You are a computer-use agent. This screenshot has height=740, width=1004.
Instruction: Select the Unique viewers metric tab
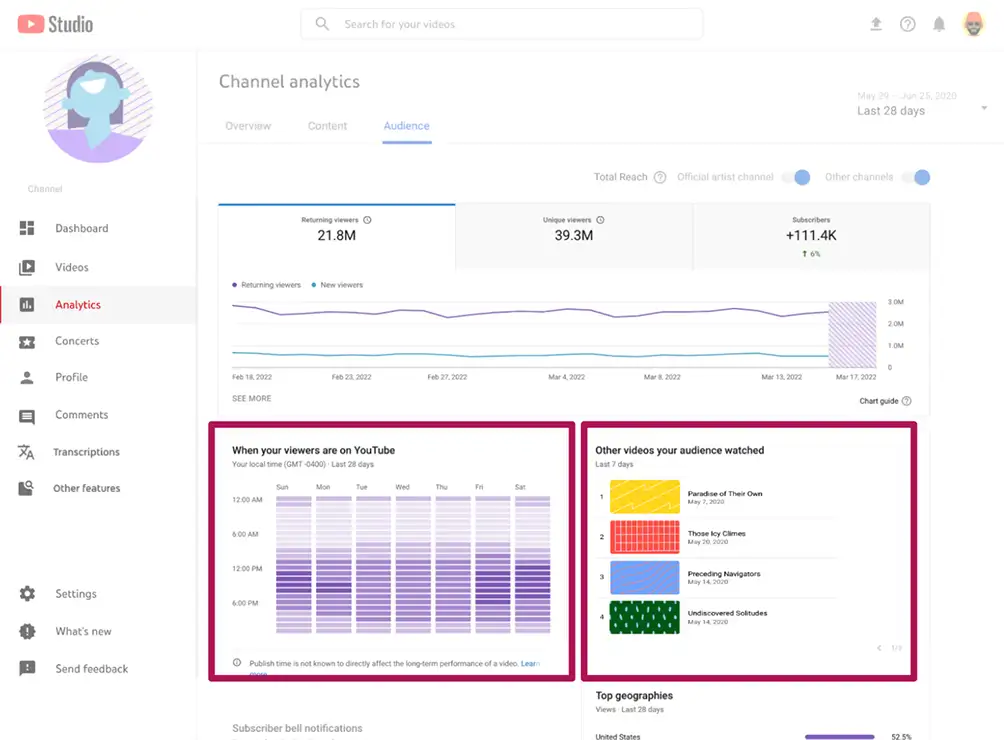[574, 237]
